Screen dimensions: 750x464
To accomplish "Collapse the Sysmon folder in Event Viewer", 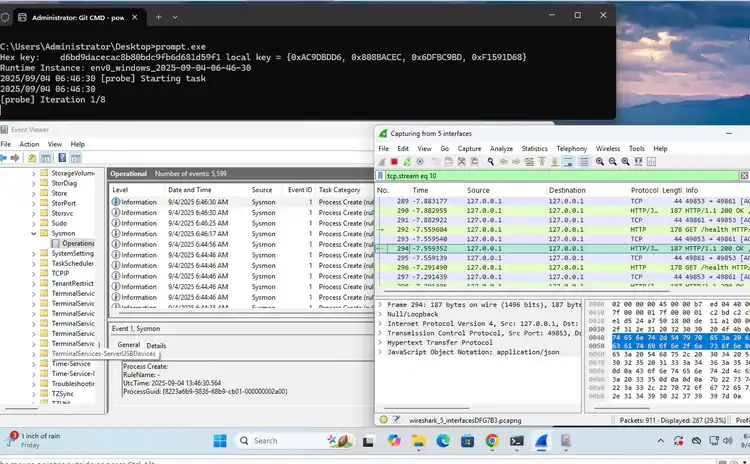I will pyautogui.click(x=34, y=232).
